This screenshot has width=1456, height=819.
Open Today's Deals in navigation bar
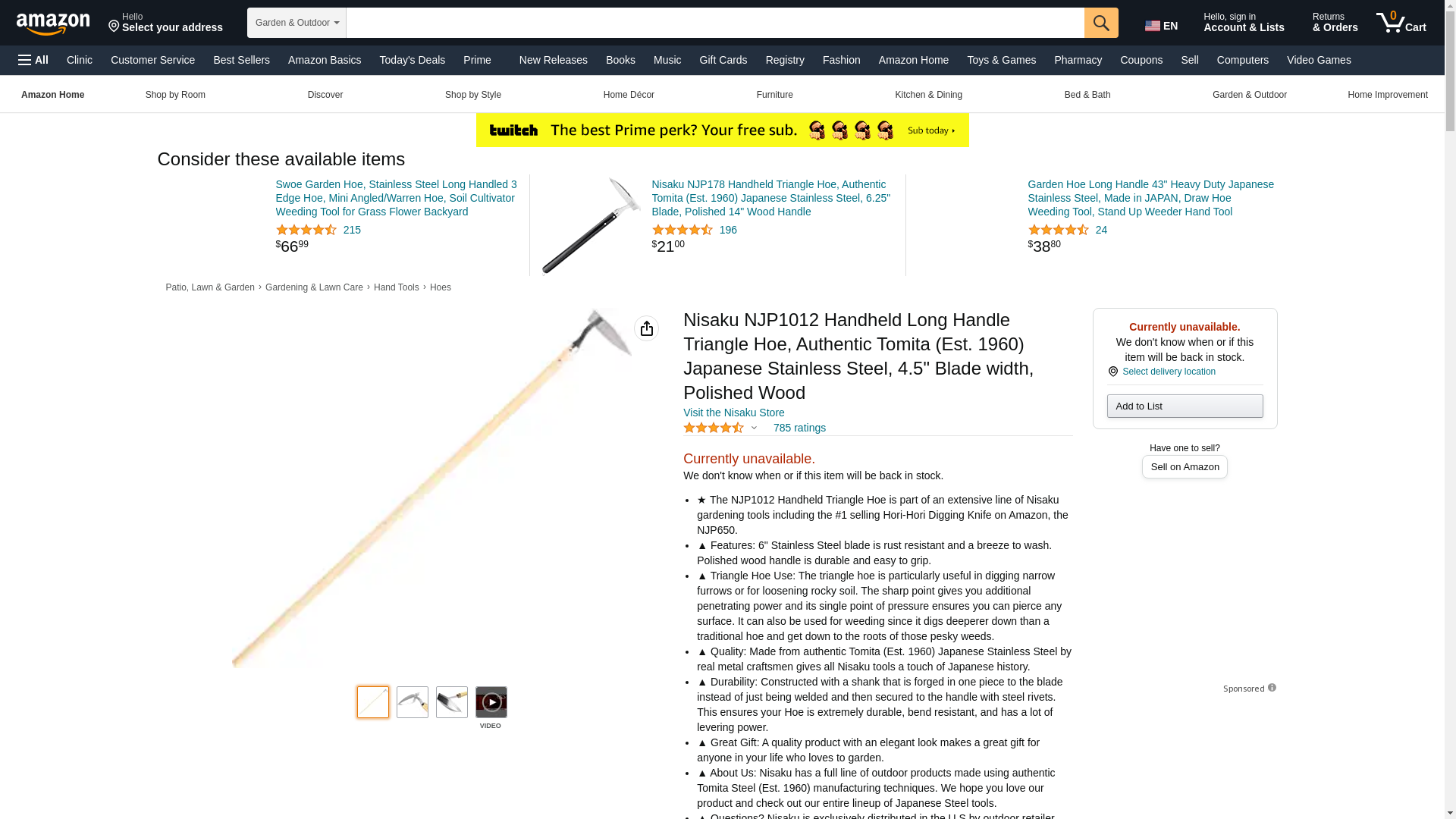412,60
